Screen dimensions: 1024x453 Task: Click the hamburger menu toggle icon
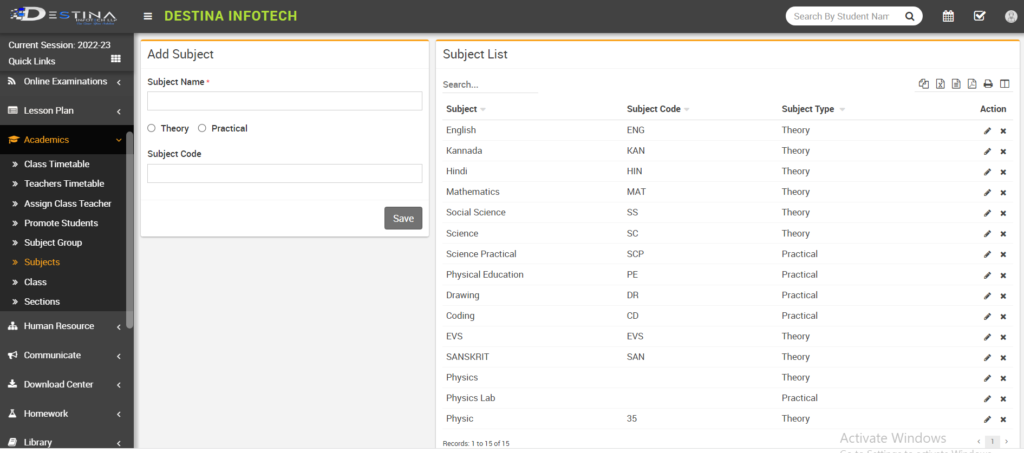click(x=148, y=16)
